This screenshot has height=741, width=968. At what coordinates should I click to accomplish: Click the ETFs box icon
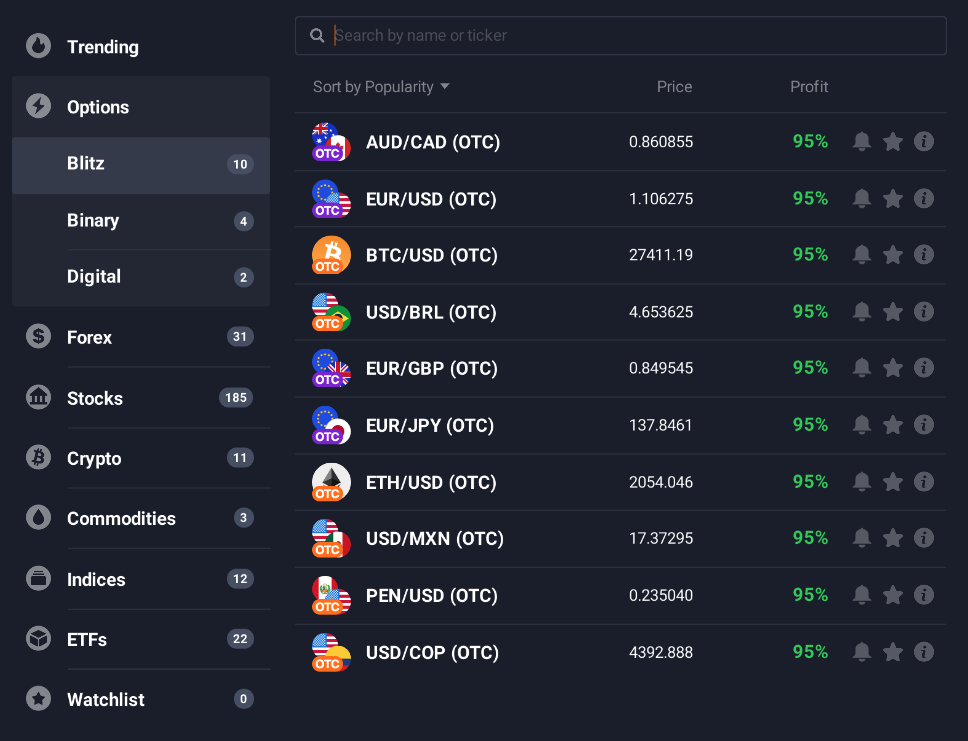[x=38, y=639]
